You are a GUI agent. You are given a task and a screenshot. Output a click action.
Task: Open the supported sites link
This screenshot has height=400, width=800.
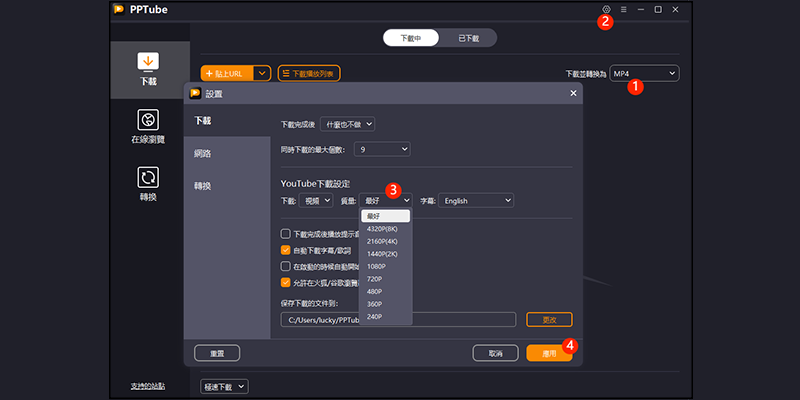[x=148, y=386]
